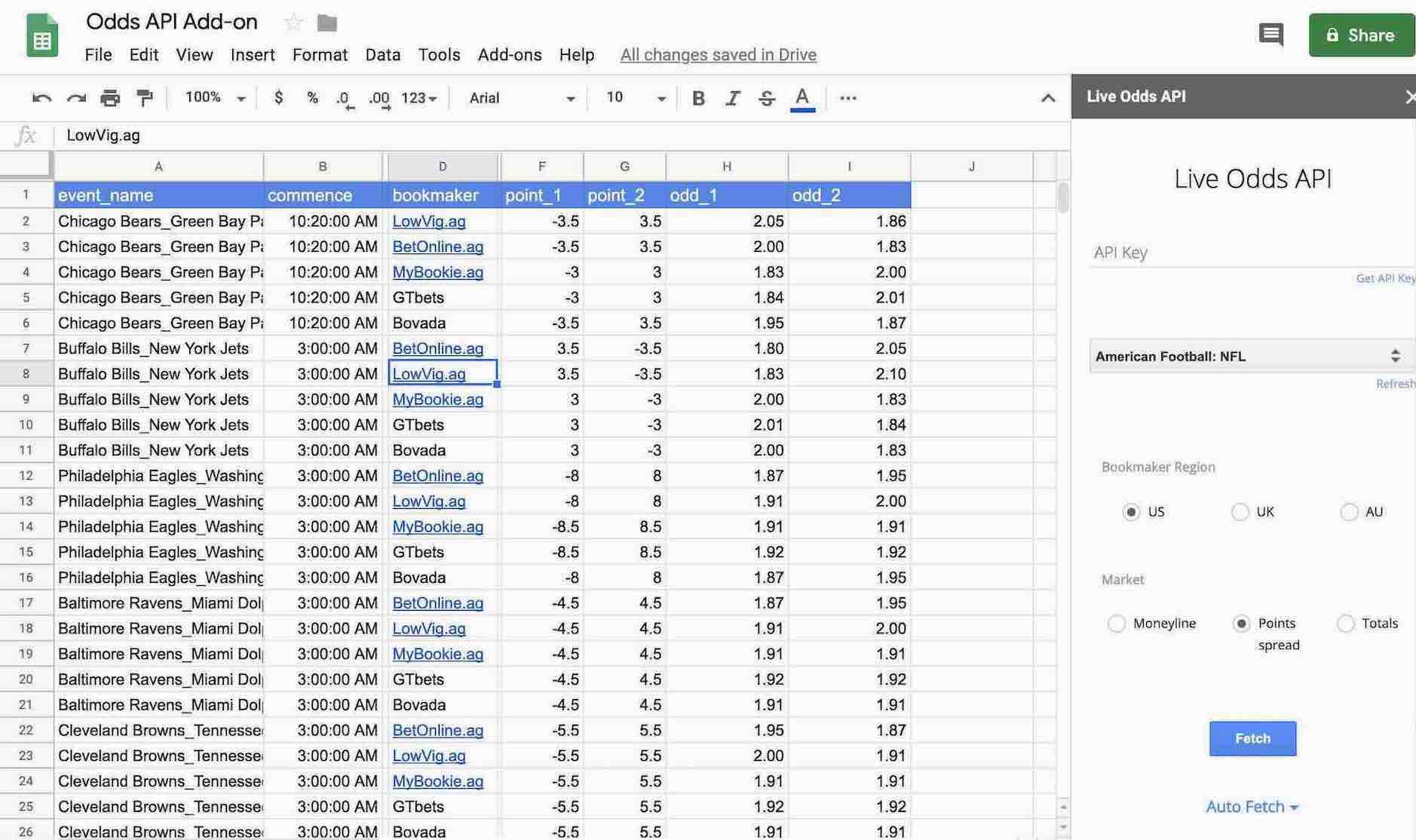Image resolution: width=1416 pixels, height=840 pixels.
Task: Choose the Totals market
Action: click(x=1346, y=624)
